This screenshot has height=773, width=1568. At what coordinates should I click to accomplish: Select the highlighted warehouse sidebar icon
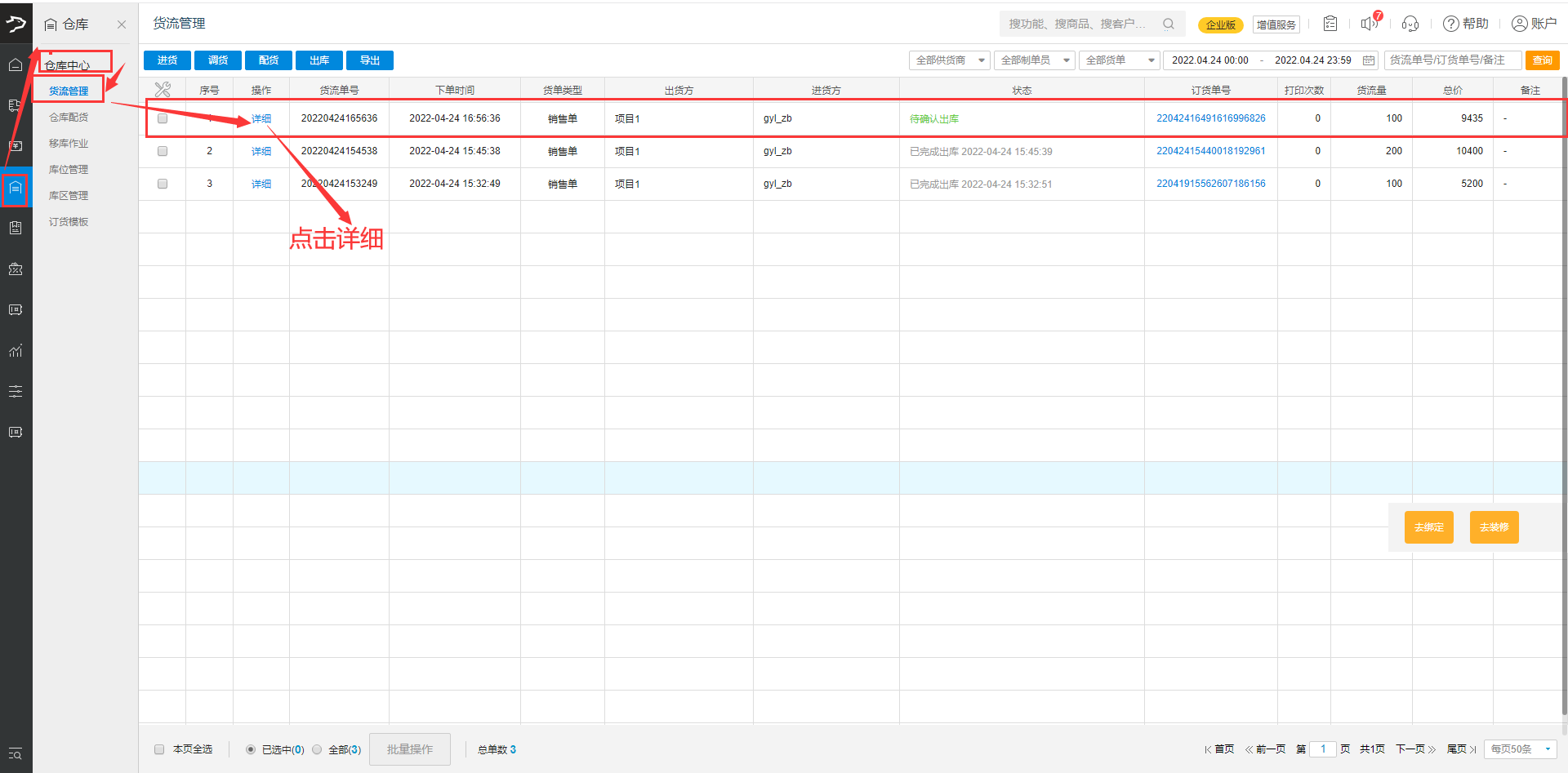coord(16,189)
